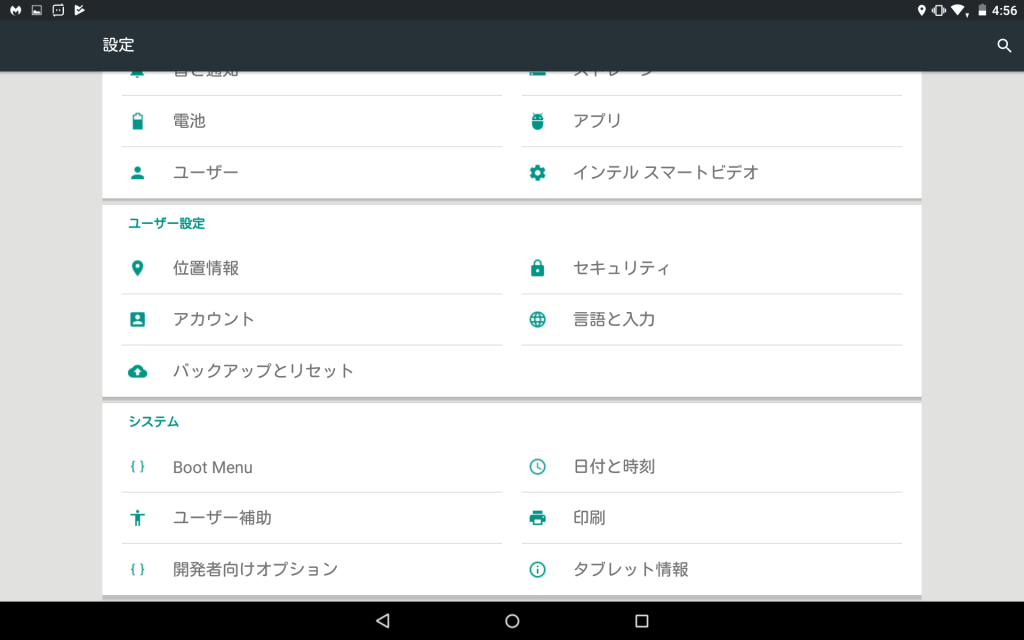Tap the gear icon for インテル スマートビデオ
The image size is (1024, 640).
(538, 172)
